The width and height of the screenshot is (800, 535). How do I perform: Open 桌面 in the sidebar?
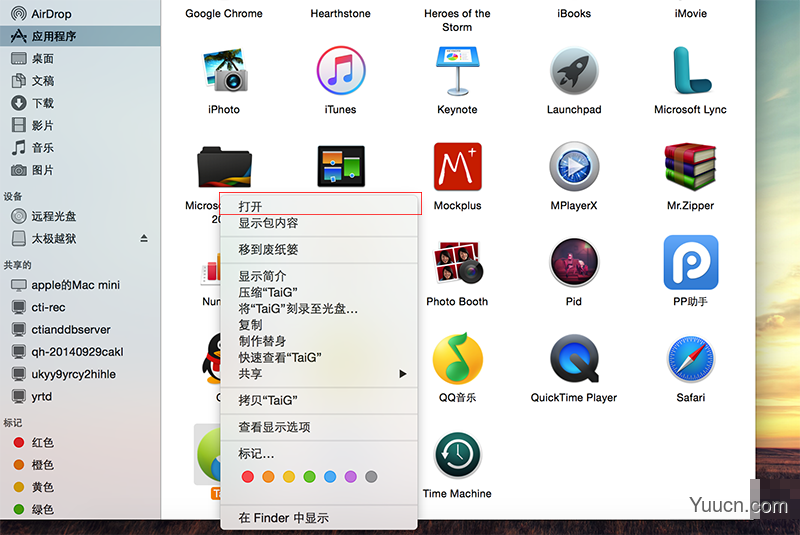click(x=80, y=59)
